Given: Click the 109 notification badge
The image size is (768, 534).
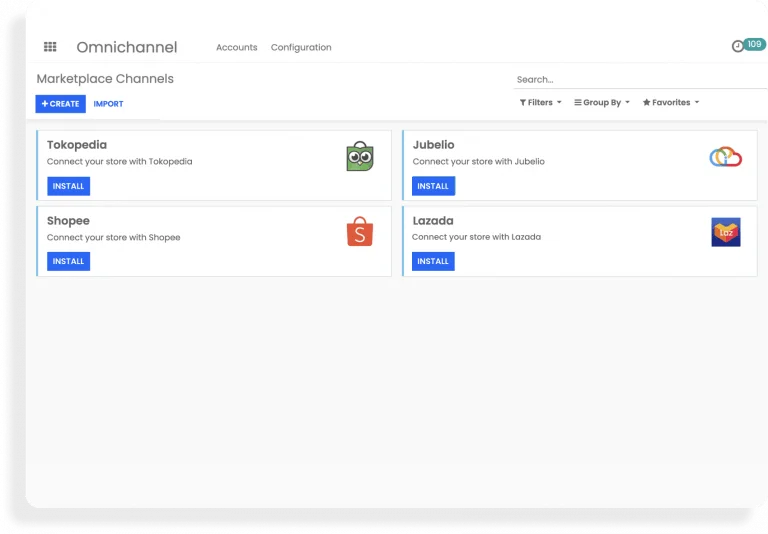Looking at the screenshot, I should (755, 44).
